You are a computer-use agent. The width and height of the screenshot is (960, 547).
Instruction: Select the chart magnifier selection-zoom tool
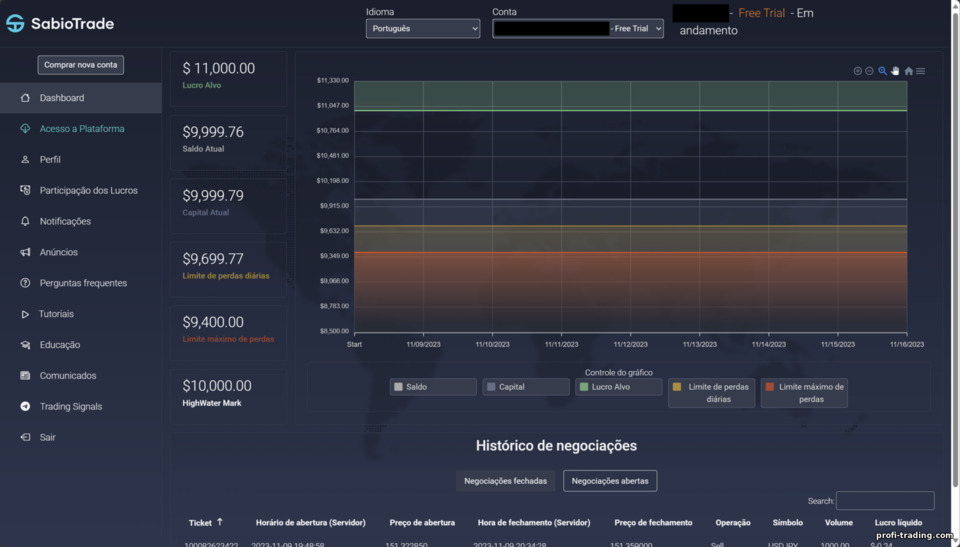click(x=882, y=71)
